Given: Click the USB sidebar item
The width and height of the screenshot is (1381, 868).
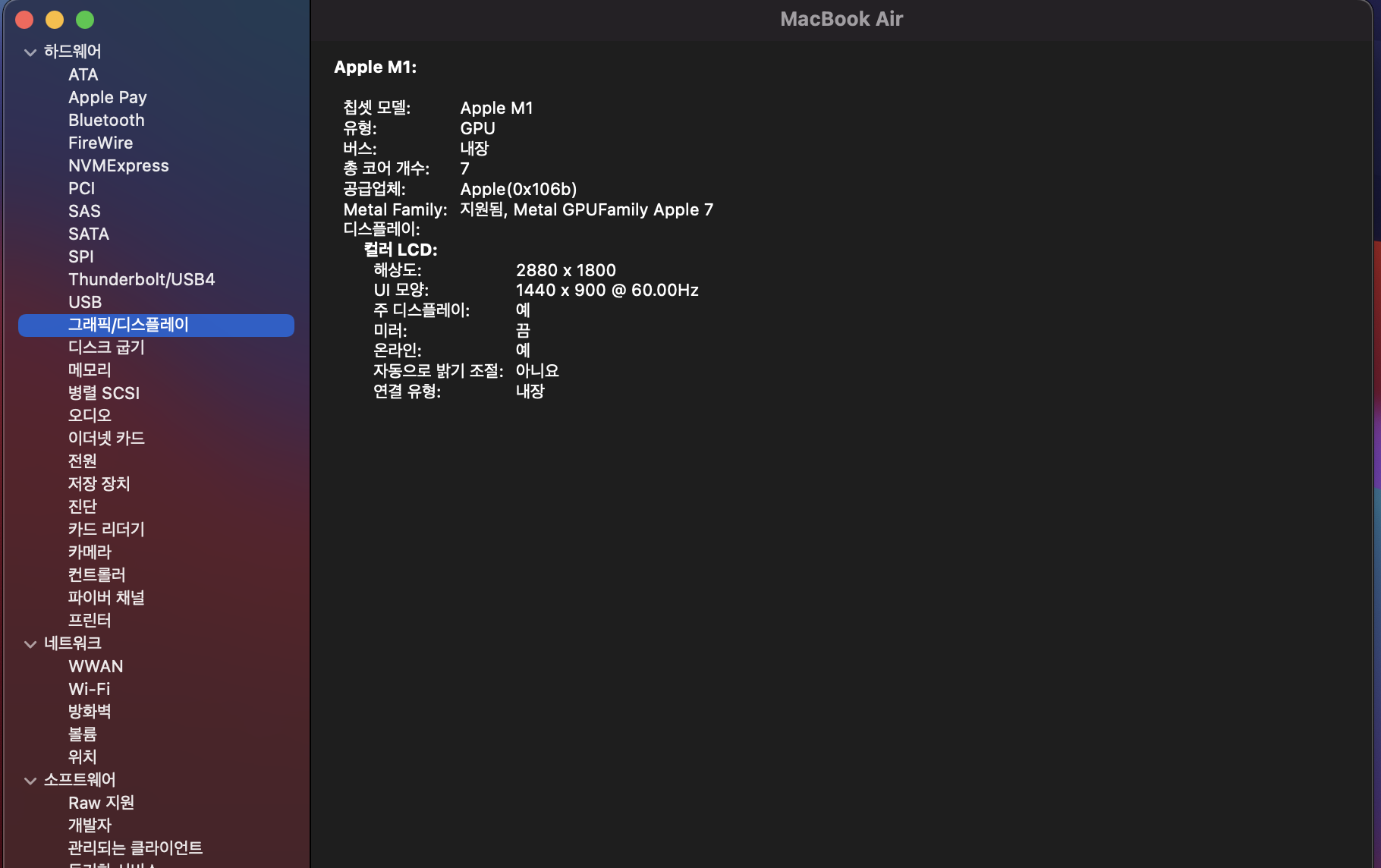Looking at the screenshot, I should tap(85, 302).
